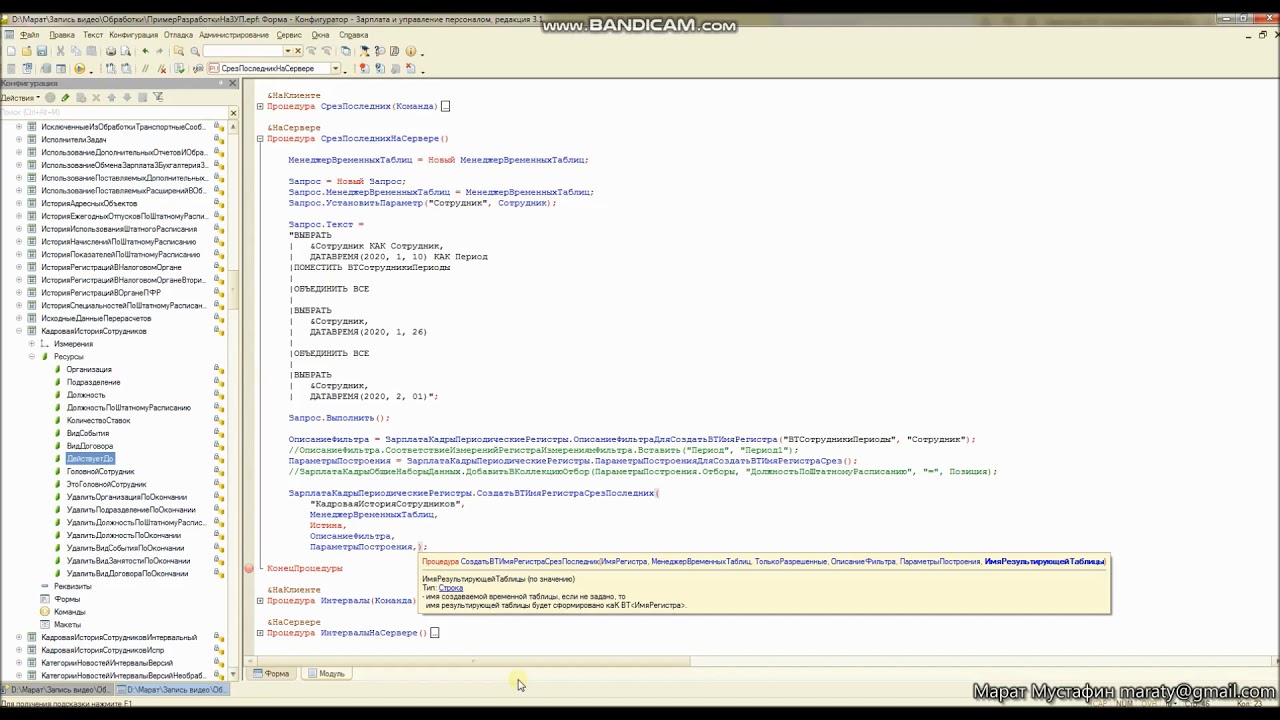Expand the КадроваяИсторияСотрудниковИнтервальный node

click(19, 637)
